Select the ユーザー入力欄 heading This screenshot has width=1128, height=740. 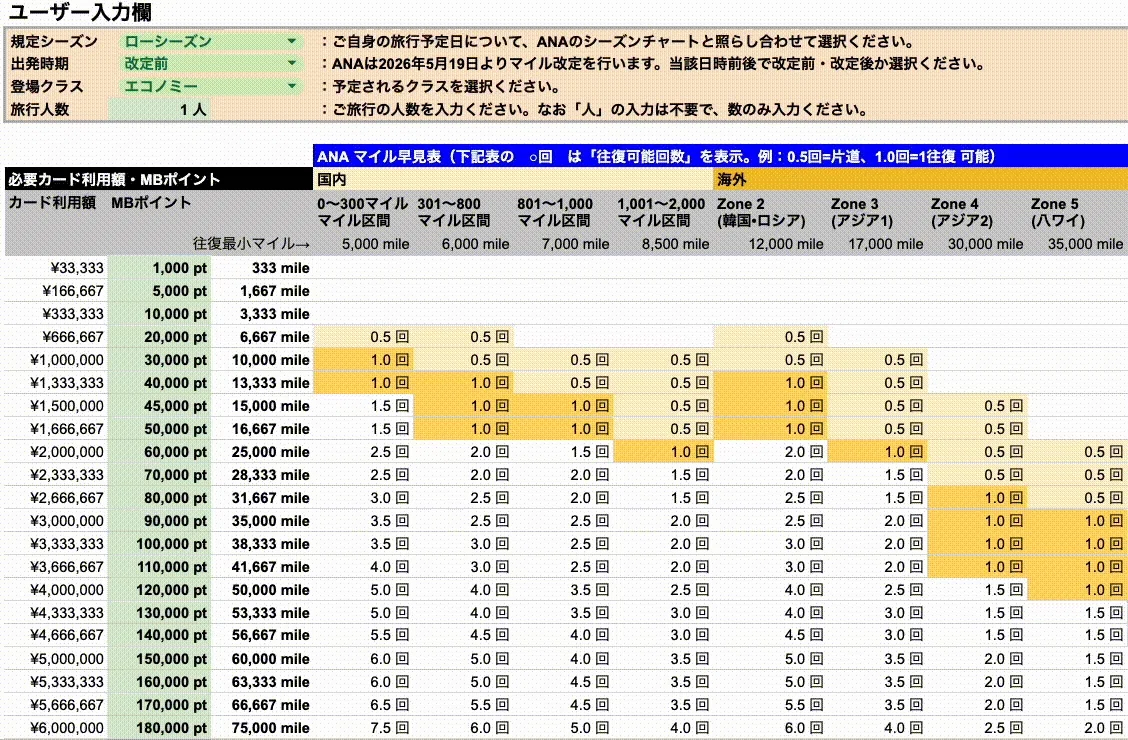pos(80,12)
